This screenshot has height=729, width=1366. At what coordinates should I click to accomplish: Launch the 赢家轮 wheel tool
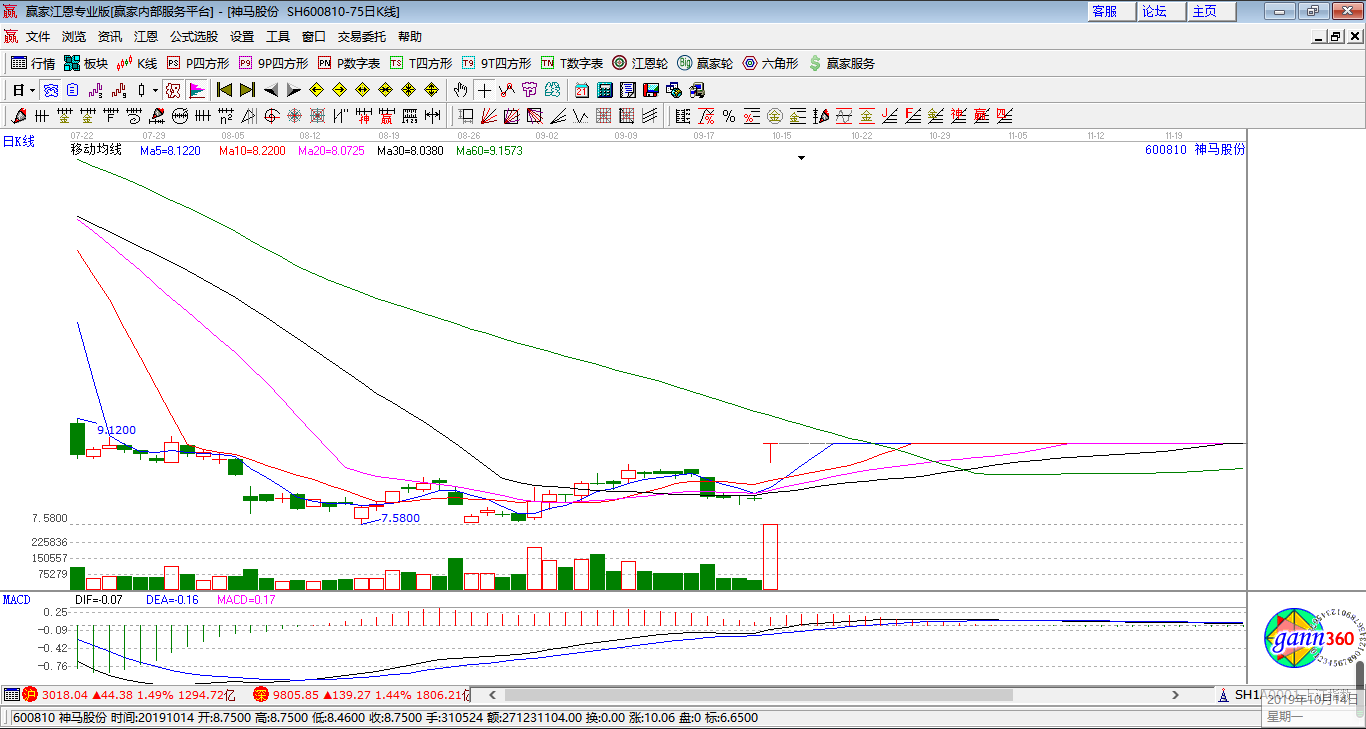pyautogui.click(x=705, y=63)
